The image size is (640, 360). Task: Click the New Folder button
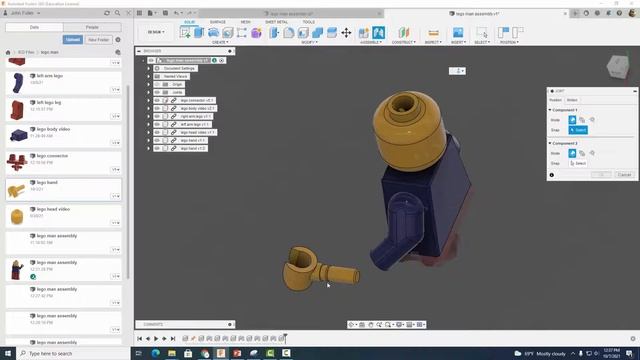point(98,40)
